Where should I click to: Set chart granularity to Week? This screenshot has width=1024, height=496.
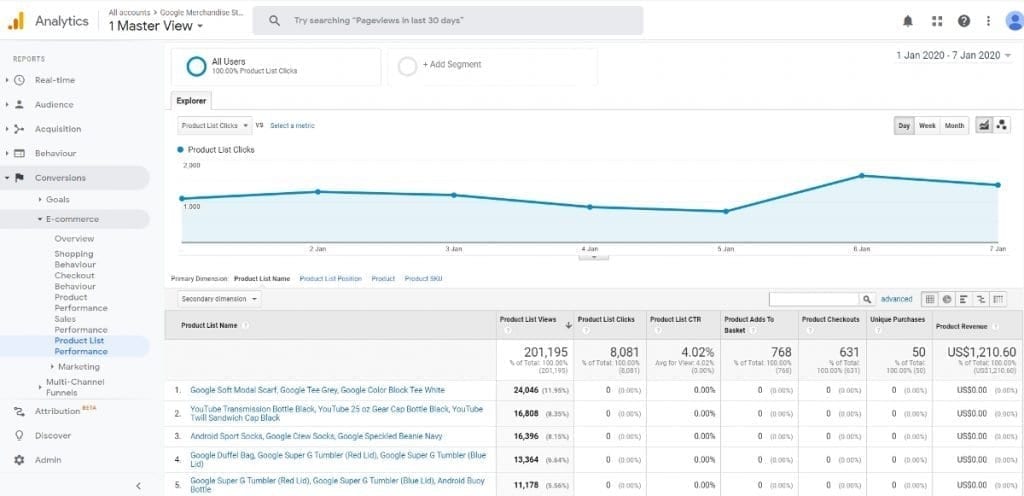[927, 126]
